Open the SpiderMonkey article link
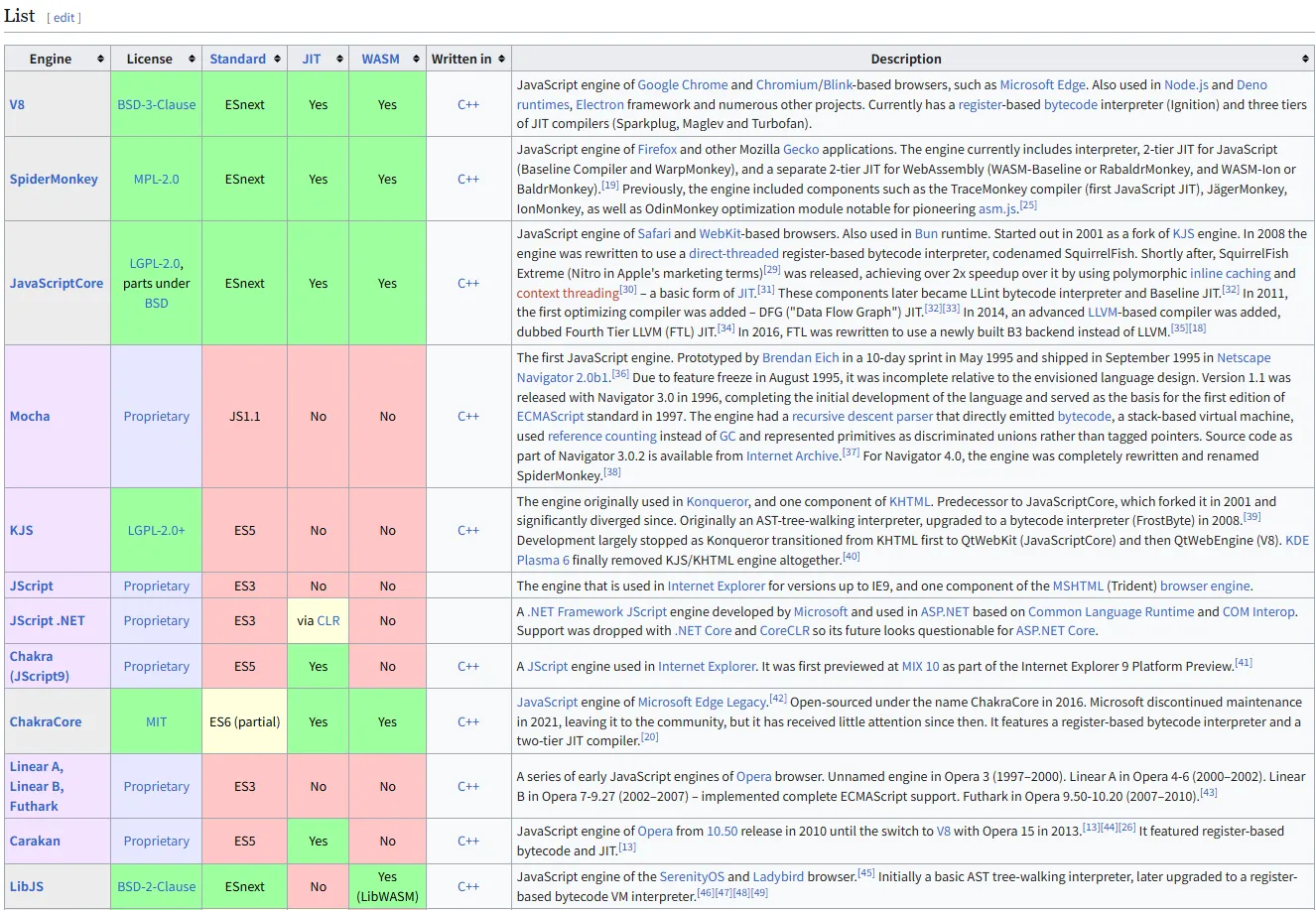Screen dimensions: 1316x910 [54, 180]
